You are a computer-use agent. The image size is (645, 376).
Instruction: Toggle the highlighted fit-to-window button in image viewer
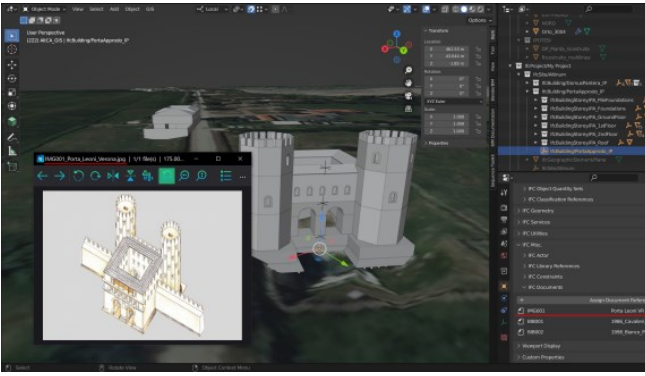pyautogui.click(x=167, y=176)
